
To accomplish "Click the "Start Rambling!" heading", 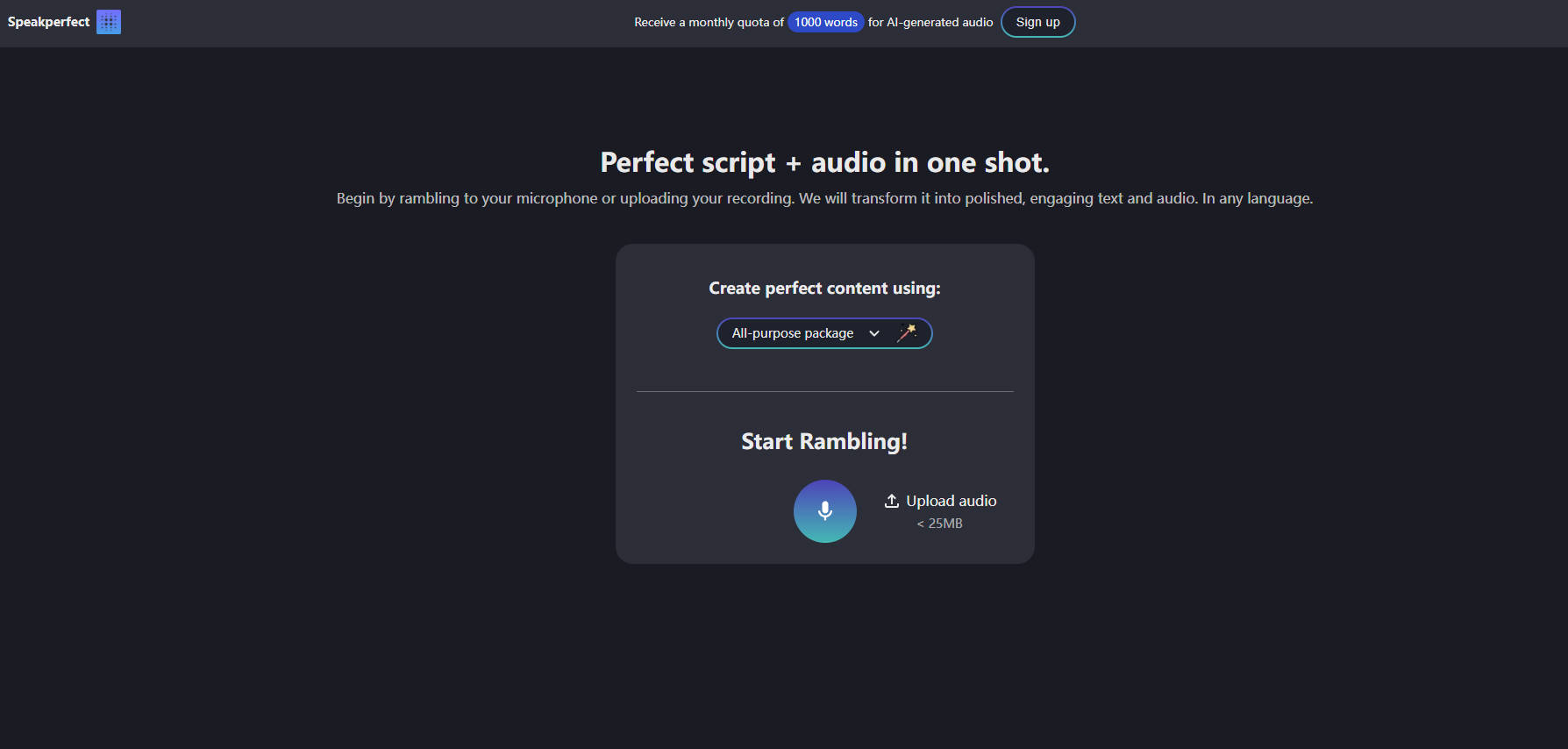I will (x=824, y=441).
